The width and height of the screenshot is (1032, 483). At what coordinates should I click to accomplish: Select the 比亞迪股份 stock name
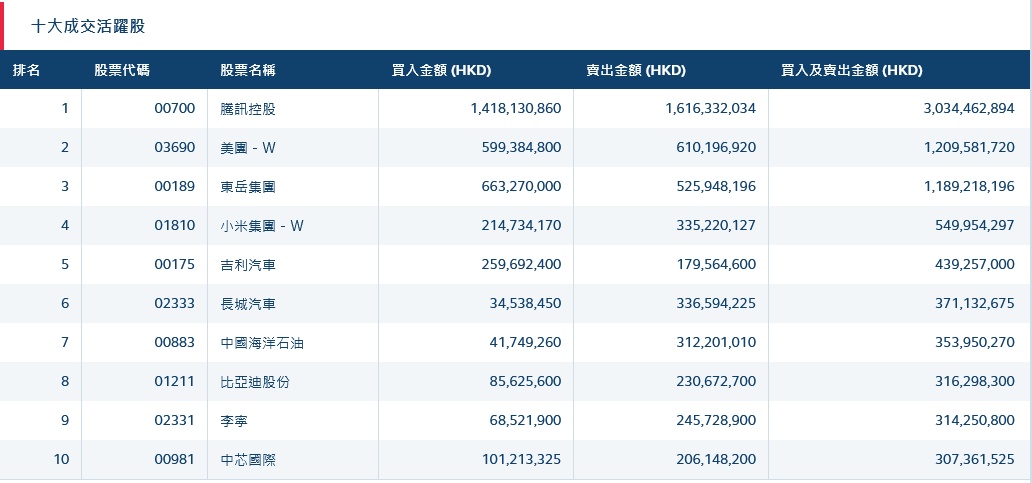pyautogui.click(x=255, y=381)
